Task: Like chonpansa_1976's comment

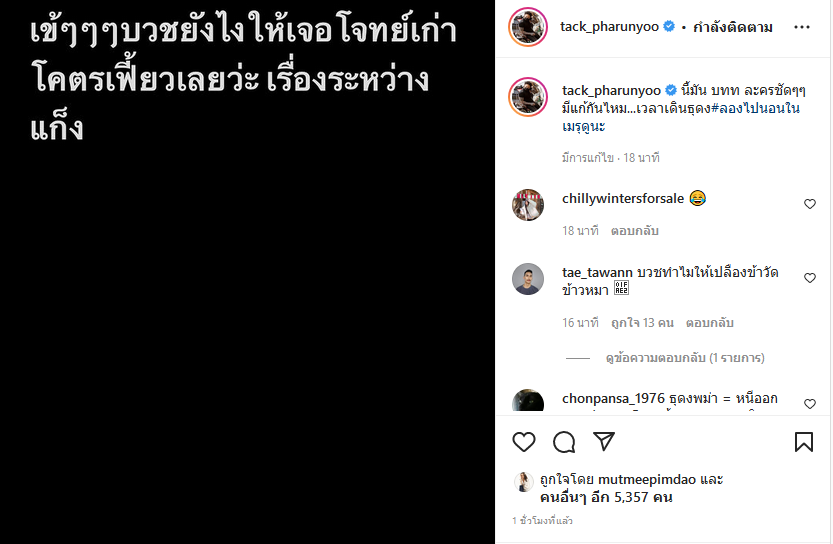Action: point(810,404)
